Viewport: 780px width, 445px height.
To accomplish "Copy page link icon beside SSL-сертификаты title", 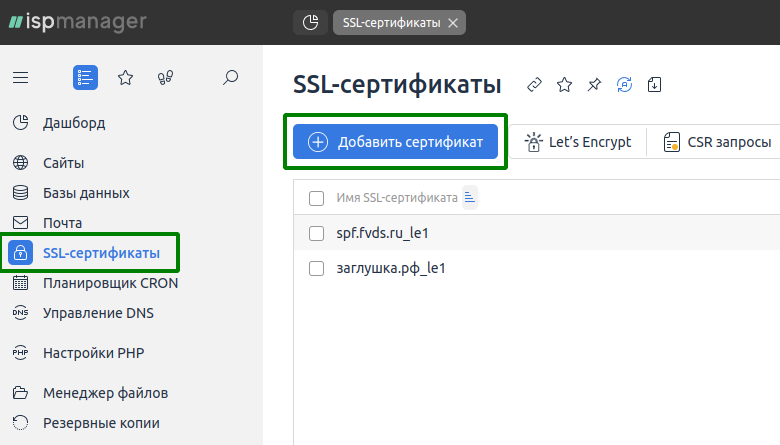I will tap(535, 85).
